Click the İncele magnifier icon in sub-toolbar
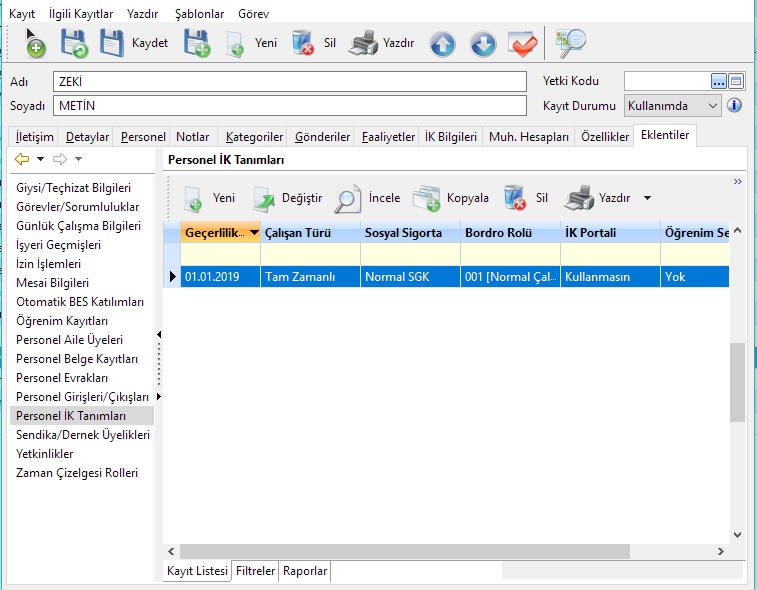Viewport: 757px width, 590px height. [x=347, y=198]
